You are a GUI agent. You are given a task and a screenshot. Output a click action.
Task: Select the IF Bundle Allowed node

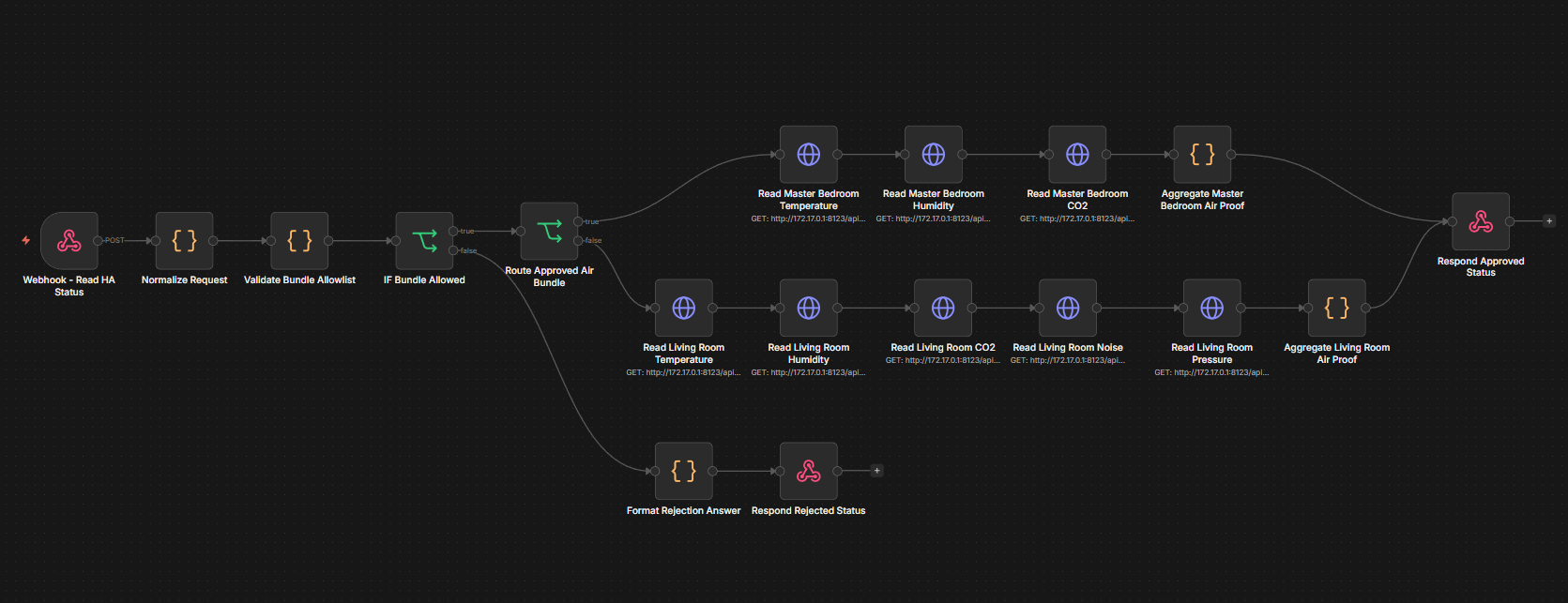pos(424,241)
